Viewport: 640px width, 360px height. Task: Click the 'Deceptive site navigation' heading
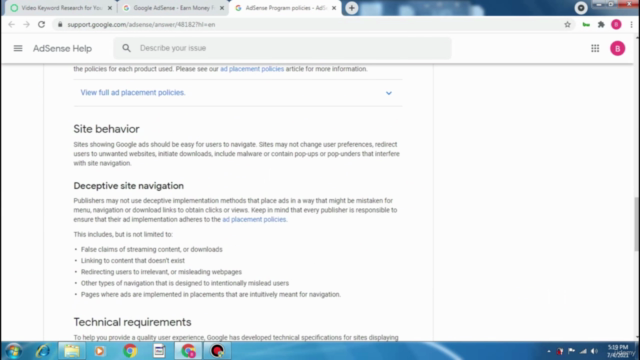tap(129, 186)
